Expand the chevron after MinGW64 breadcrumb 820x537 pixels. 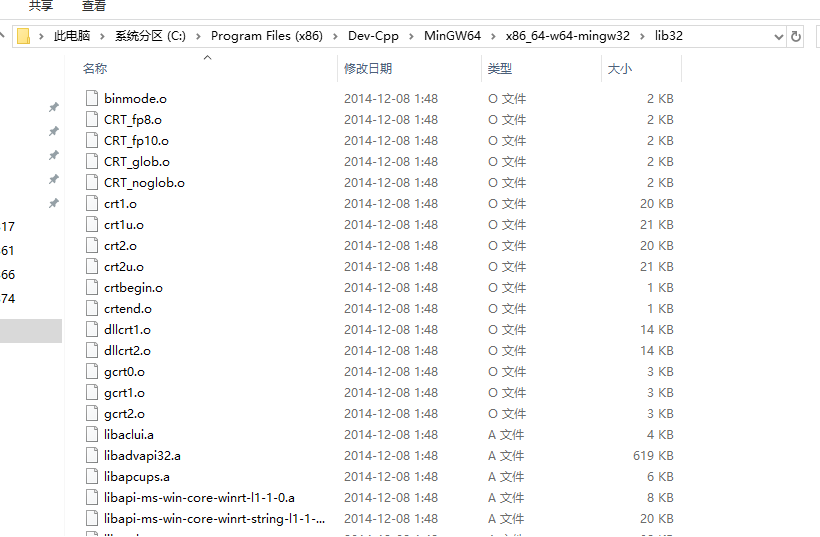(x=494, y=36)
